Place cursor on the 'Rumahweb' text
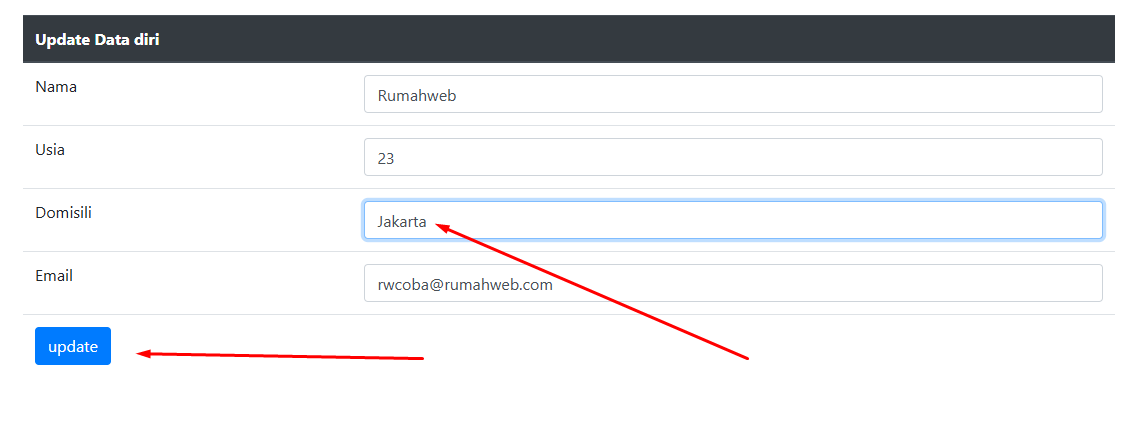The width and height of the screenshot is (1127, 446). point(417,96)
